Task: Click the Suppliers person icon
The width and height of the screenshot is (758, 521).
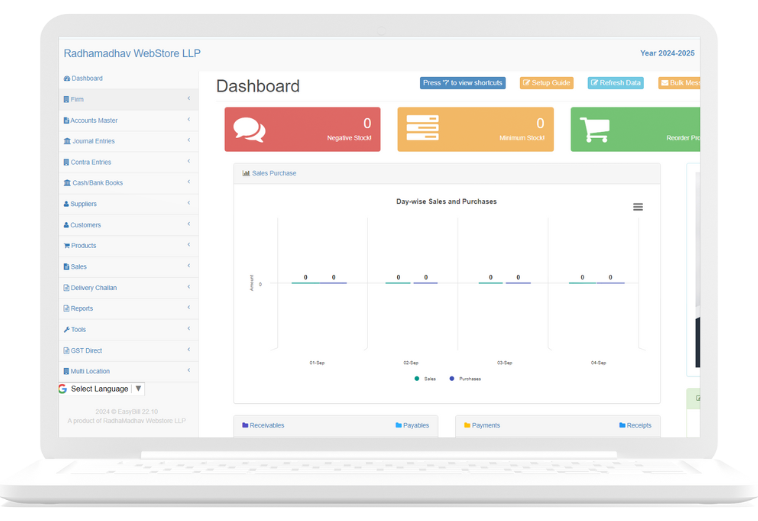Action: tap(66, 204)
